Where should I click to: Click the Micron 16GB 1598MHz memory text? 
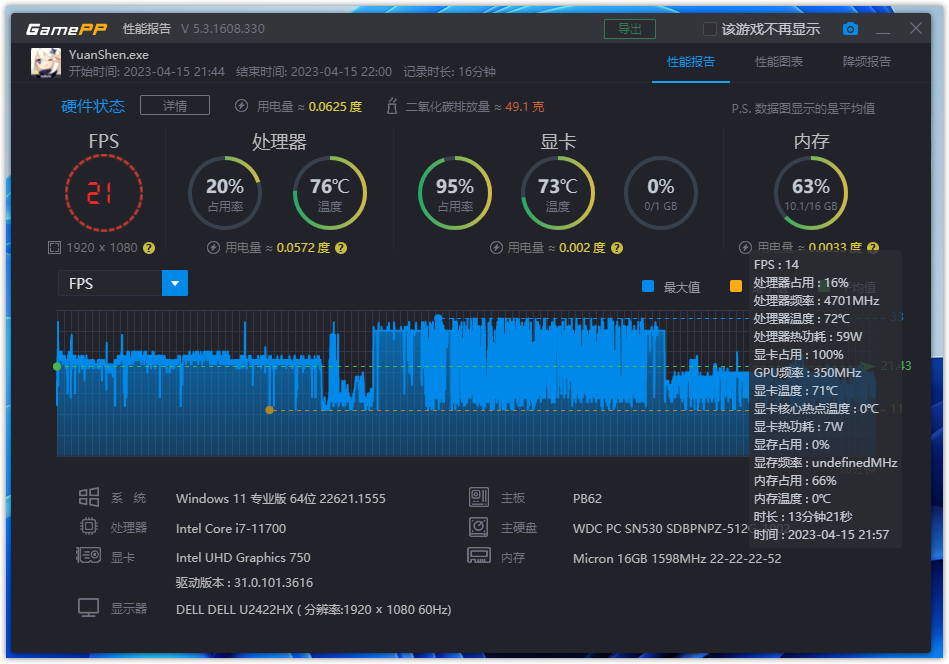(677, 558)
